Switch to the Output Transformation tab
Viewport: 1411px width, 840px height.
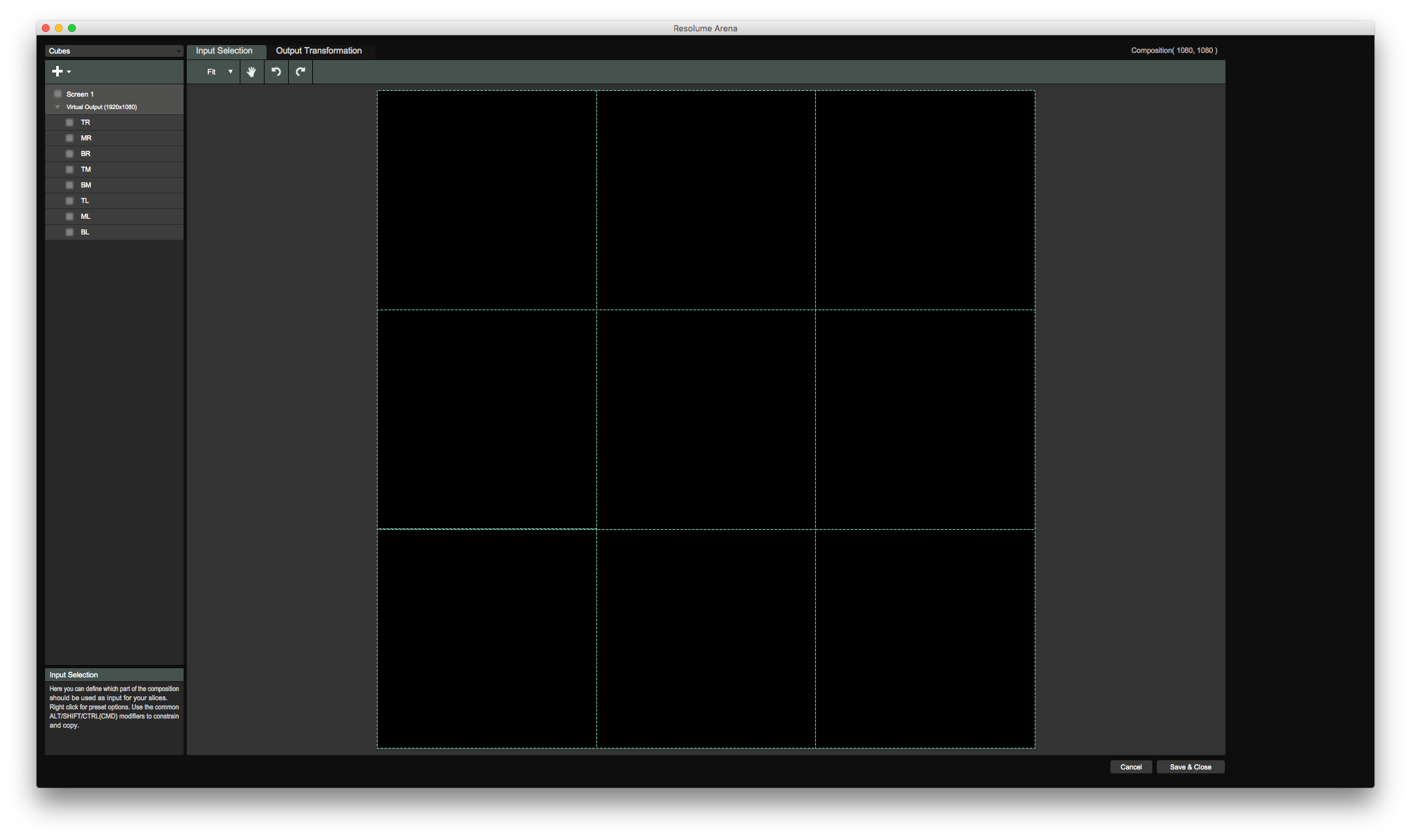319,51
